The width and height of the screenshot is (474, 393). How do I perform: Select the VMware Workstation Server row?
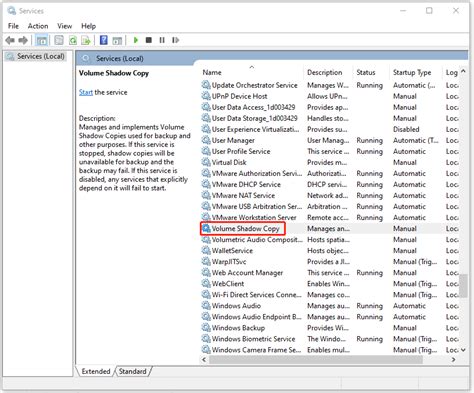(x=330, y=217)
